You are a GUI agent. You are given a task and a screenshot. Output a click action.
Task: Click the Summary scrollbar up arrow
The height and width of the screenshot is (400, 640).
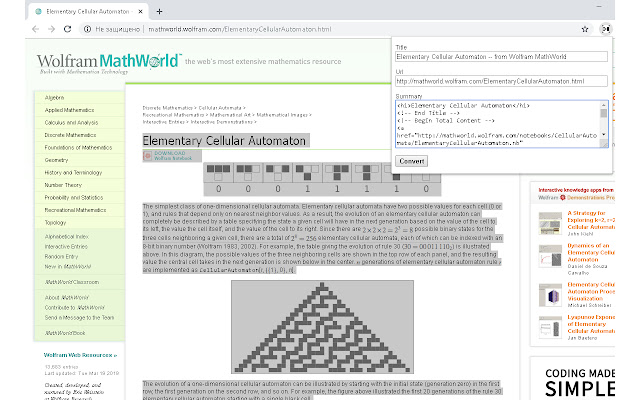pos(604,105)
